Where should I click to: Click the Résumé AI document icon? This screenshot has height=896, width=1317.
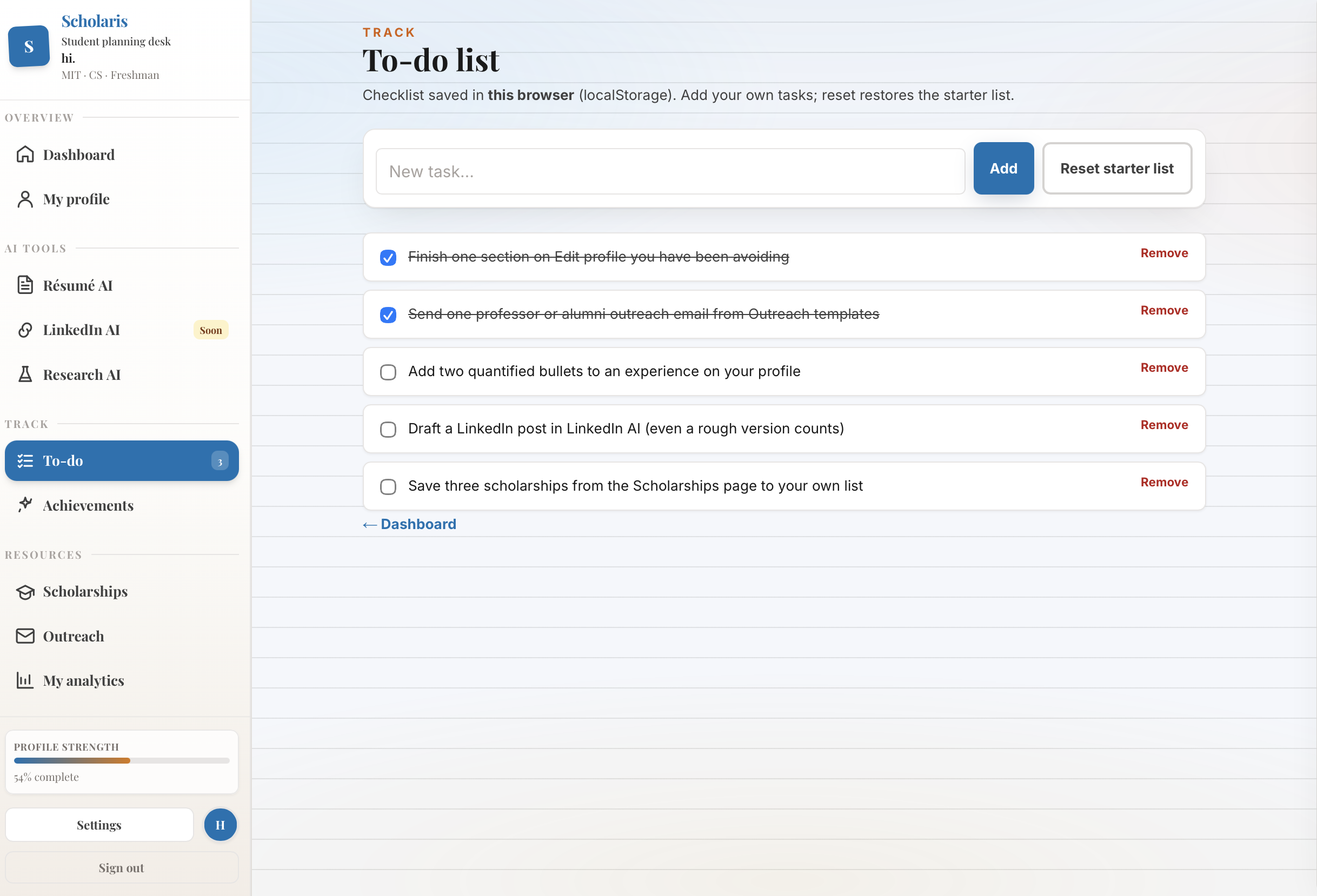(x=25, y=285)
